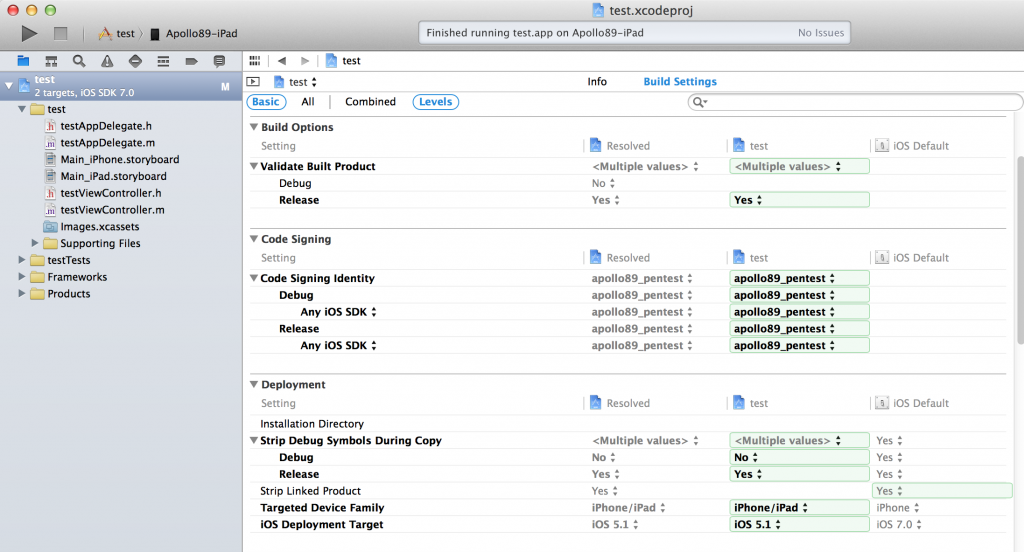Collapse the Build Options section
The height and width of the screenshot is (552, 1024).
point(254,127)
